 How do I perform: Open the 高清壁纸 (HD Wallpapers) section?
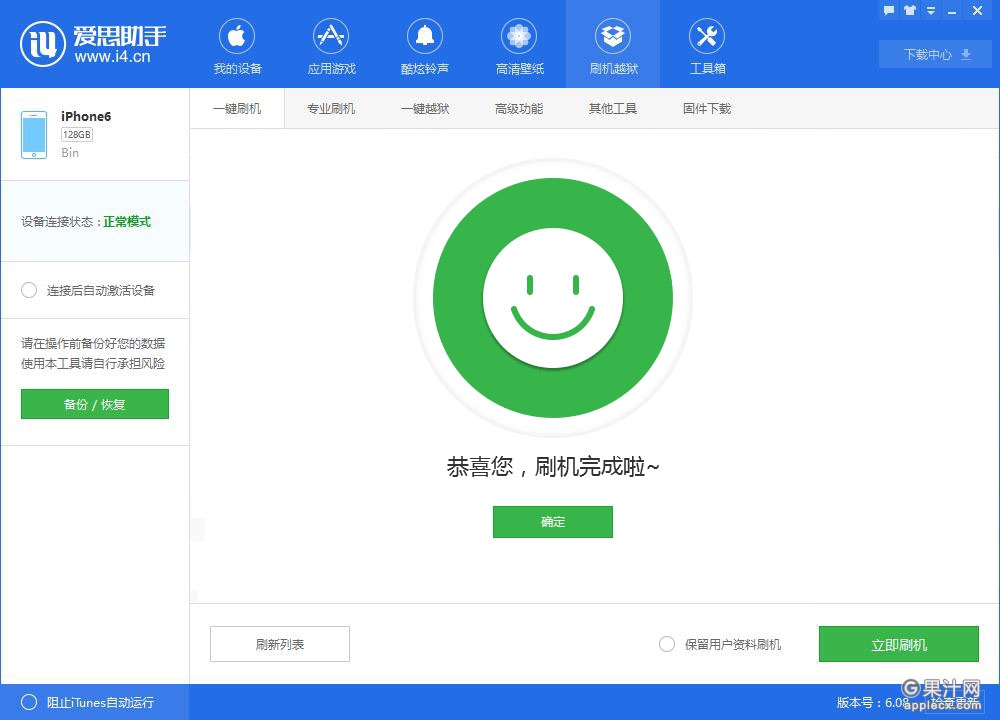(x=518, y=44)
